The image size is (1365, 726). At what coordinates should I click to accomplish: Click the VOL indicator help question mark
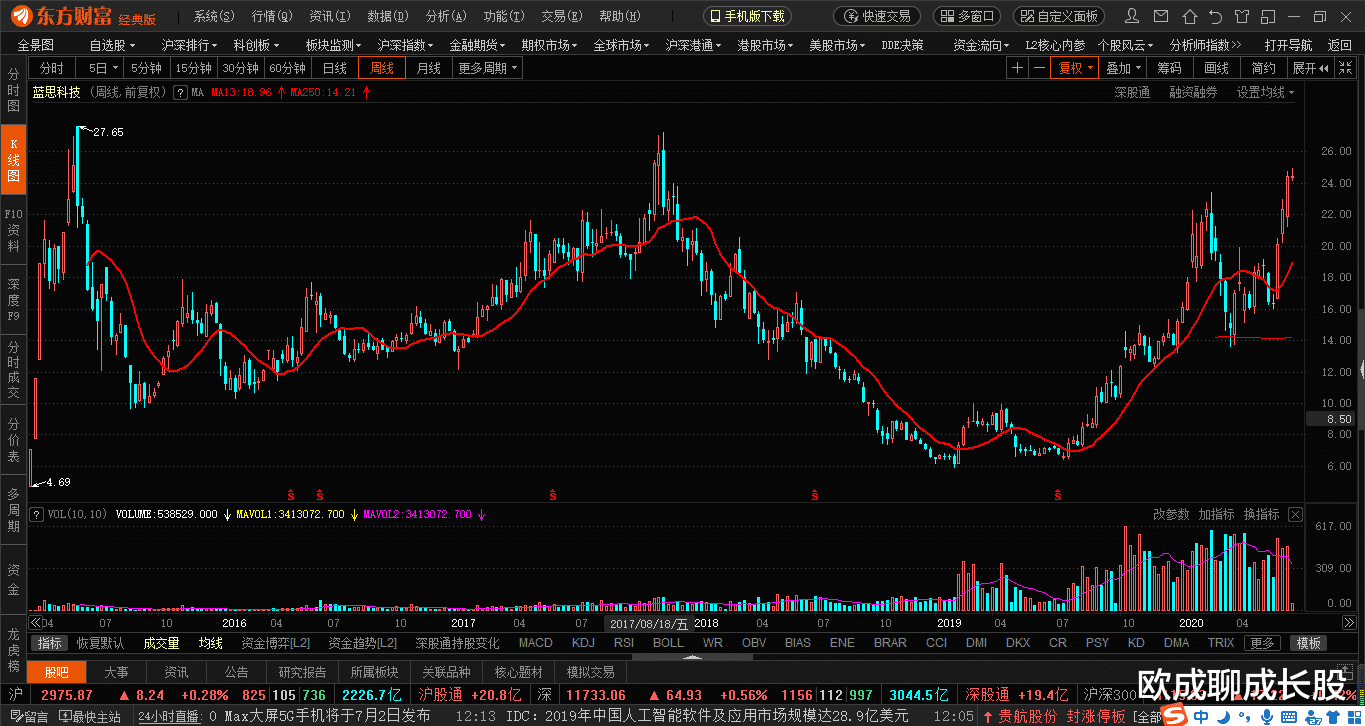[x=38, y=514]
